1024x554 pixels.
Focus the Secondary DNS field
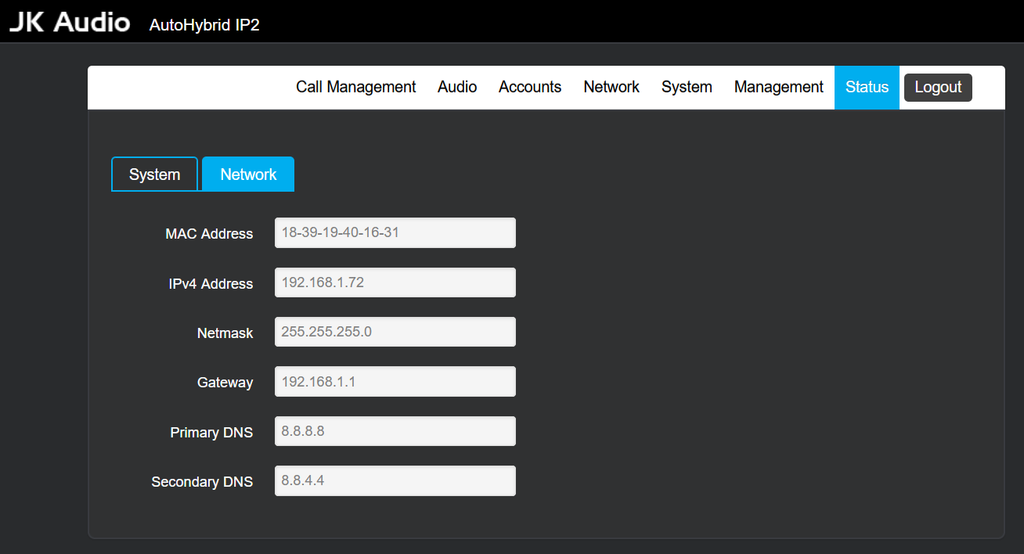coord(395,481)
